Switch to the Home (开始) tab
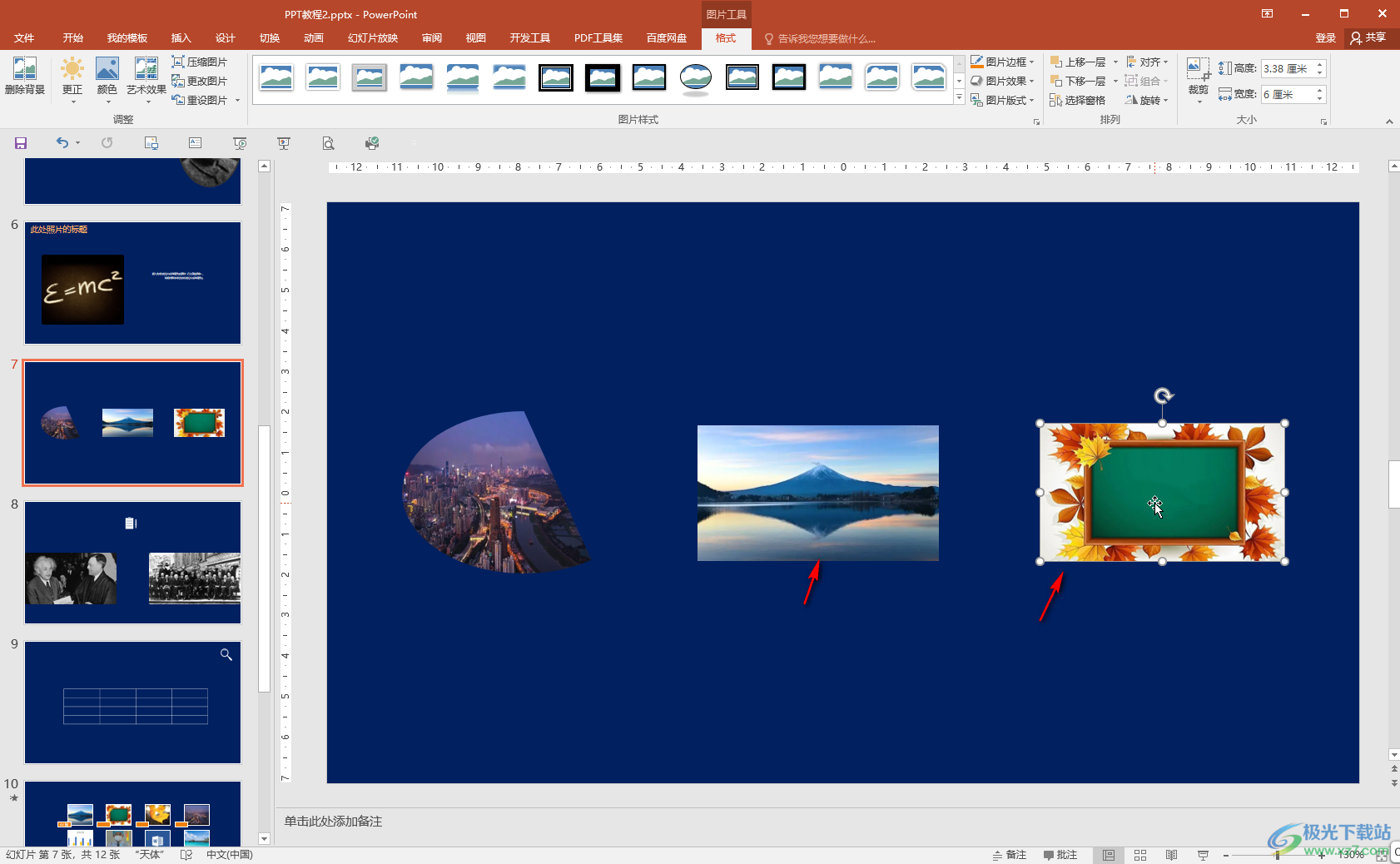This screenshot has width=1400, height=864. 73,38
